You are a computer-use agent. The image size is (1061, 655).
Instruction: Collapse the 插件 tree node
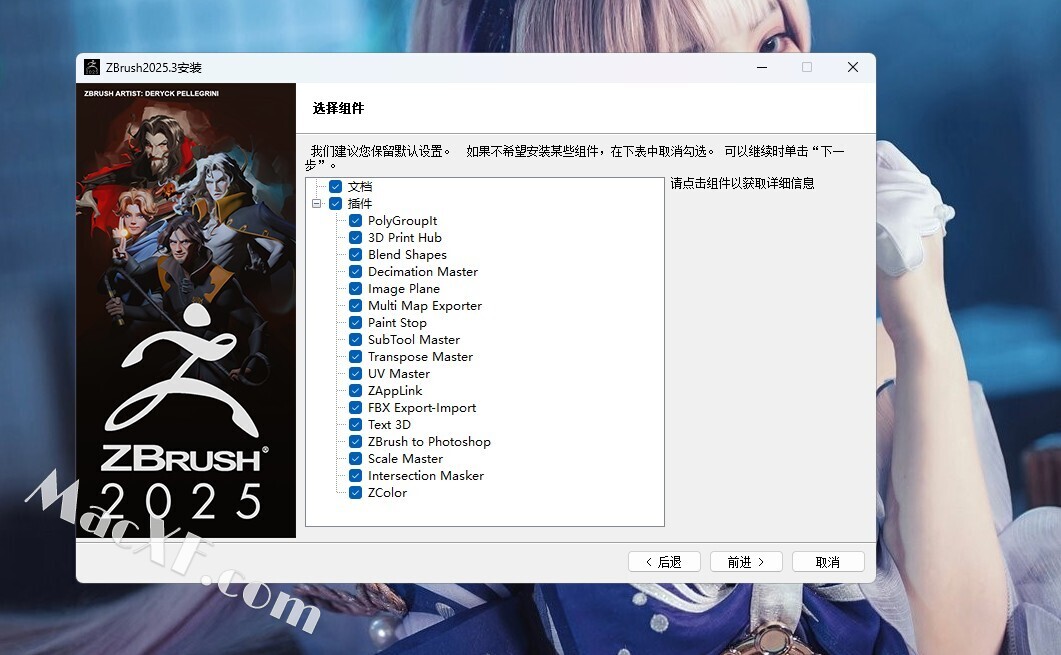(316, 203)
